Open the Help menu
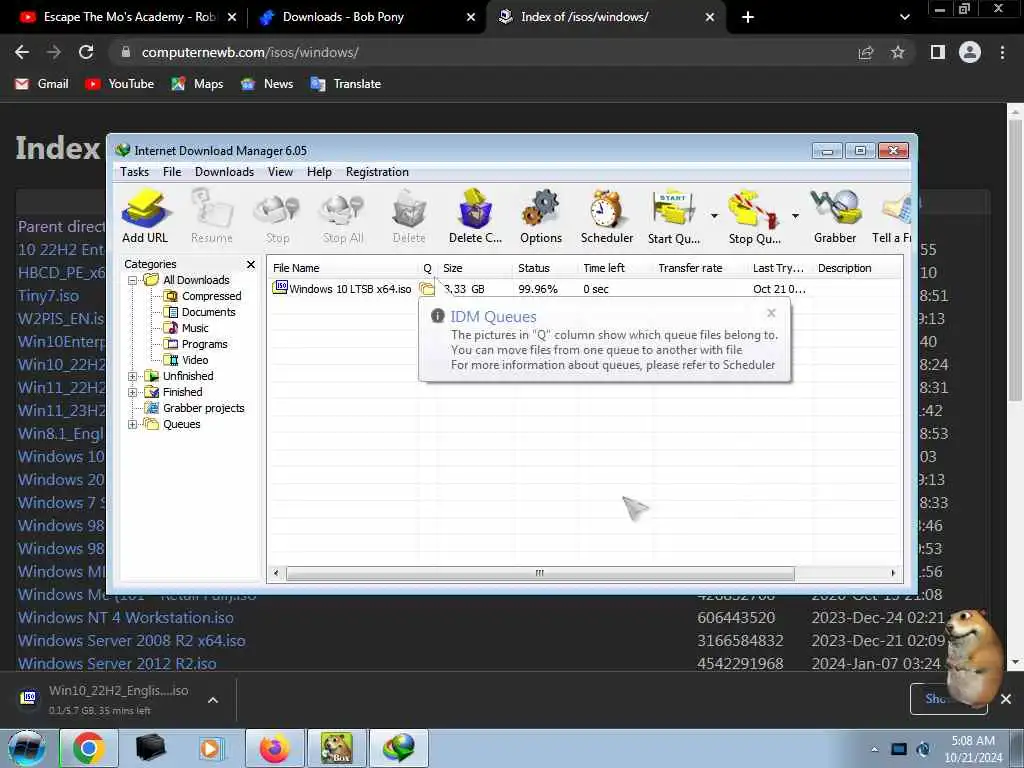 click(319, 172)
